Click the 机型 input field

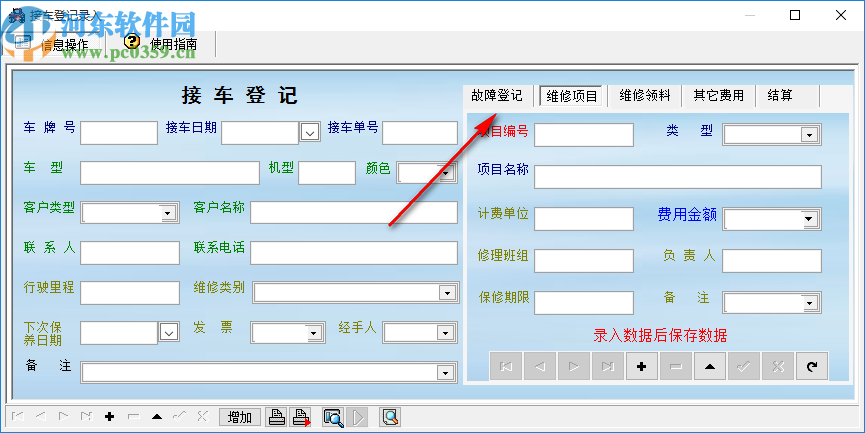coord(327,173)
